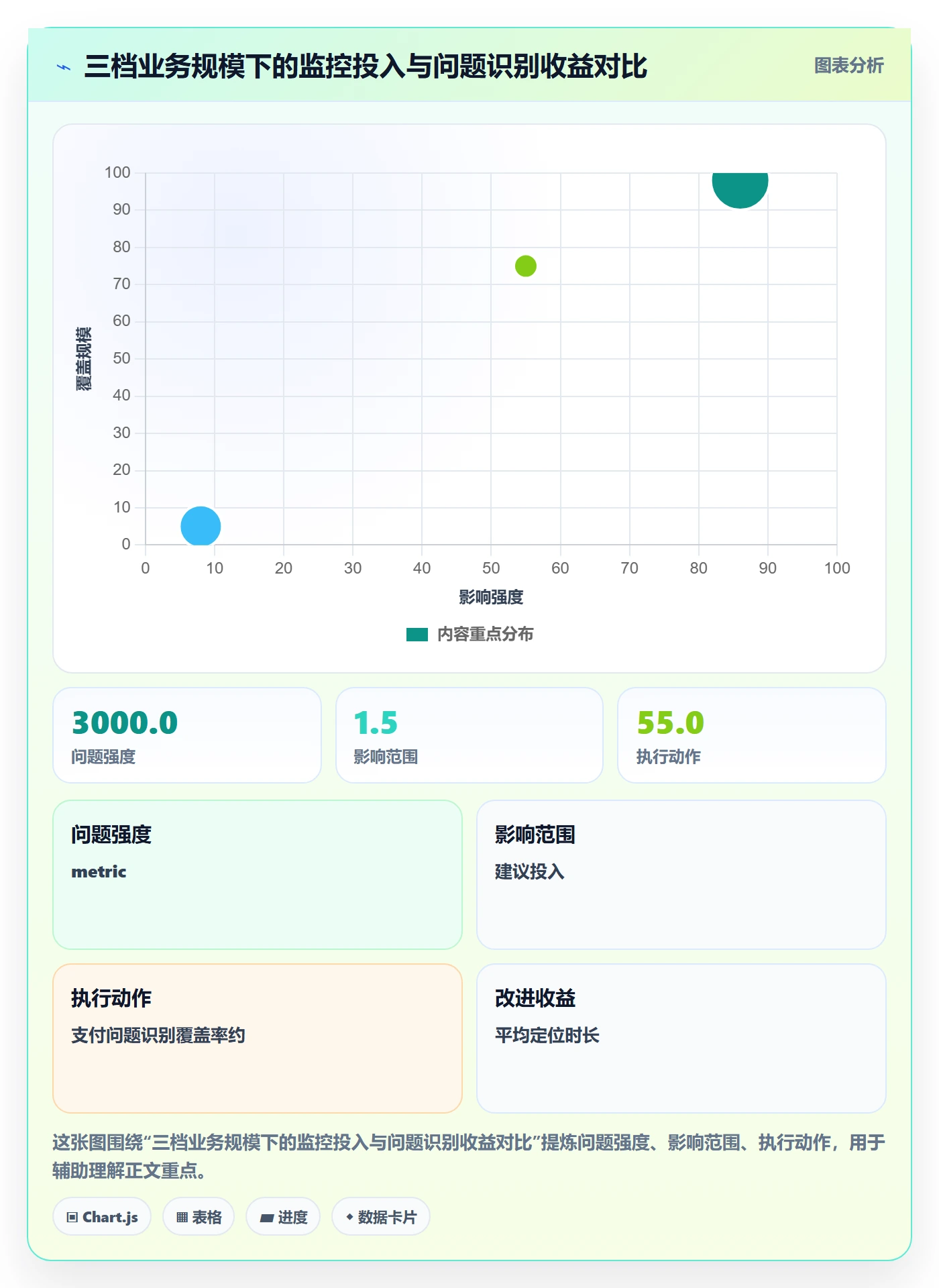
Task: Click the 图表分析 label in the header
Action: coord(848,66)
